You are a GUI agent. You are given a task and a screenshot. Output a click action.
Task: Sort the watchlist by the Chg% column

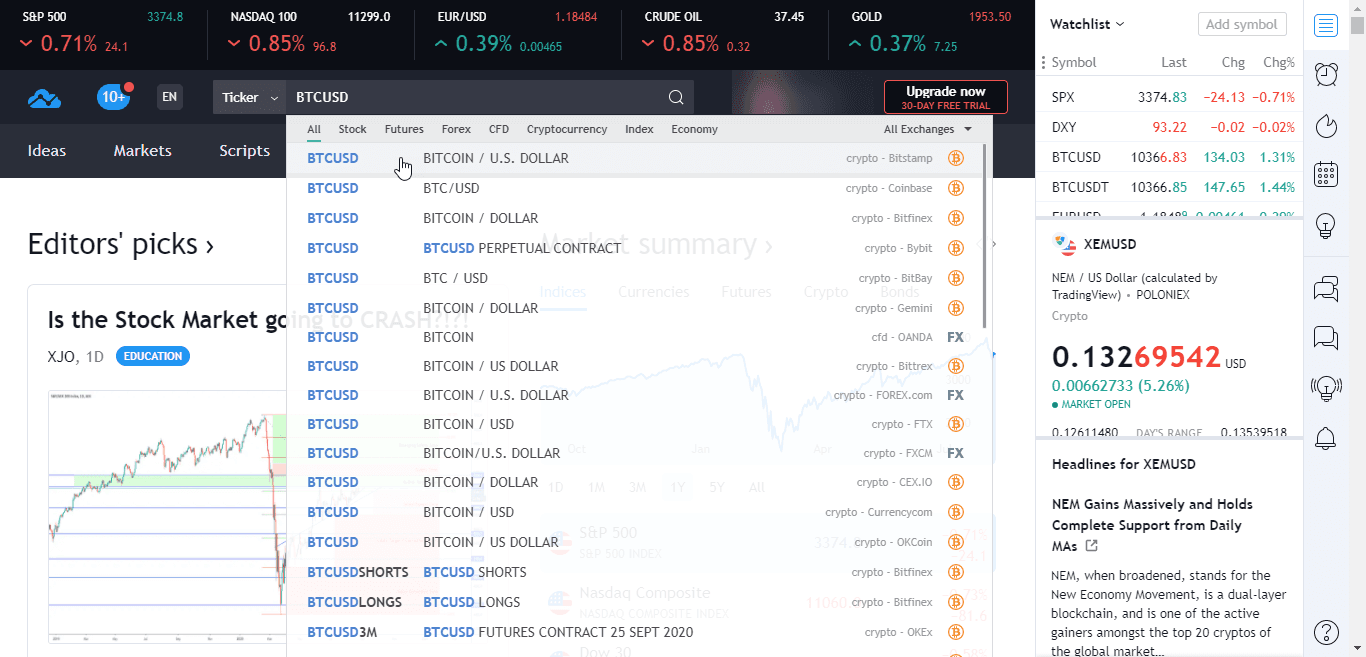(1278, 62)
